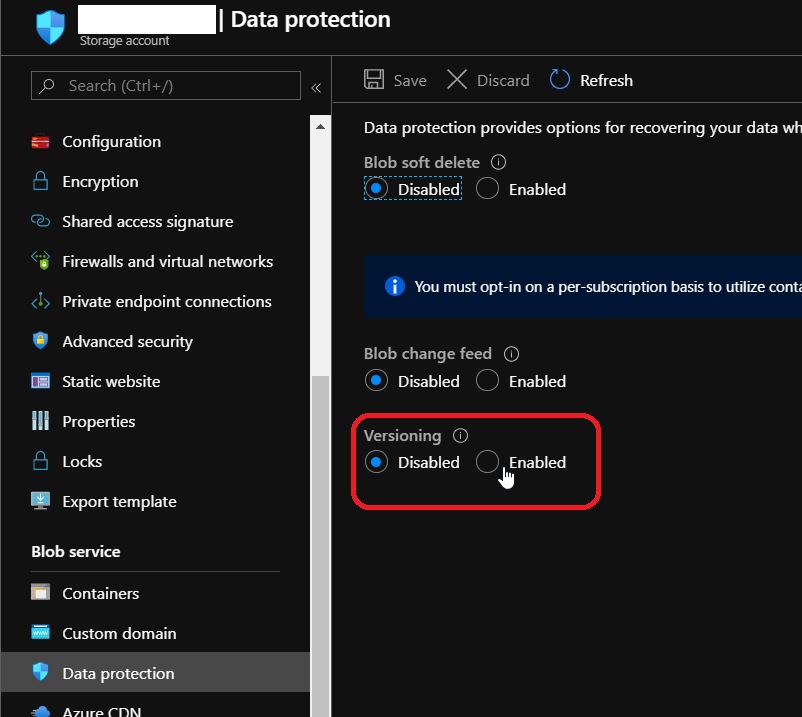The width and height of the screenshot is (802, 717).
Task: Open Private endpoint connections page
Action: (166, 302)
